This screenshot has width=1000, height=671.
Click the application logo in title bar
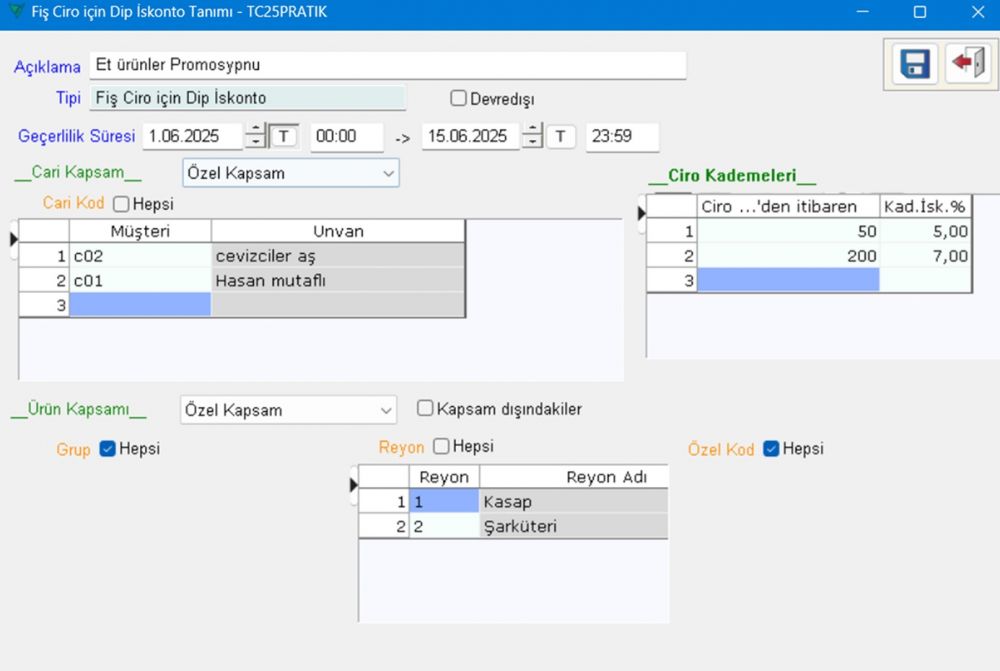point(13,12)
